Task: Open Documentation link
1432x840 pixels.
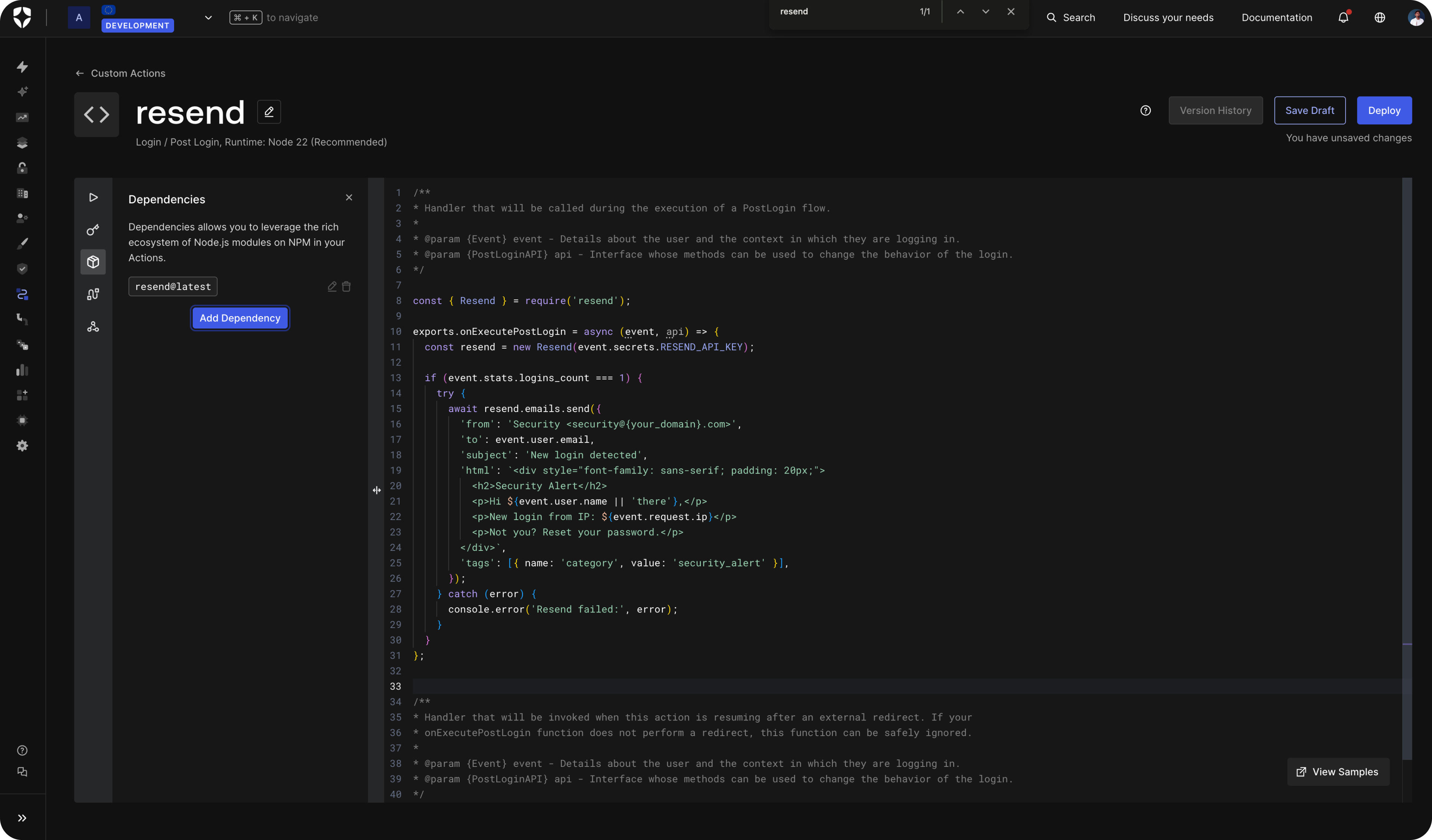Action: click(x=1277, y=17)
